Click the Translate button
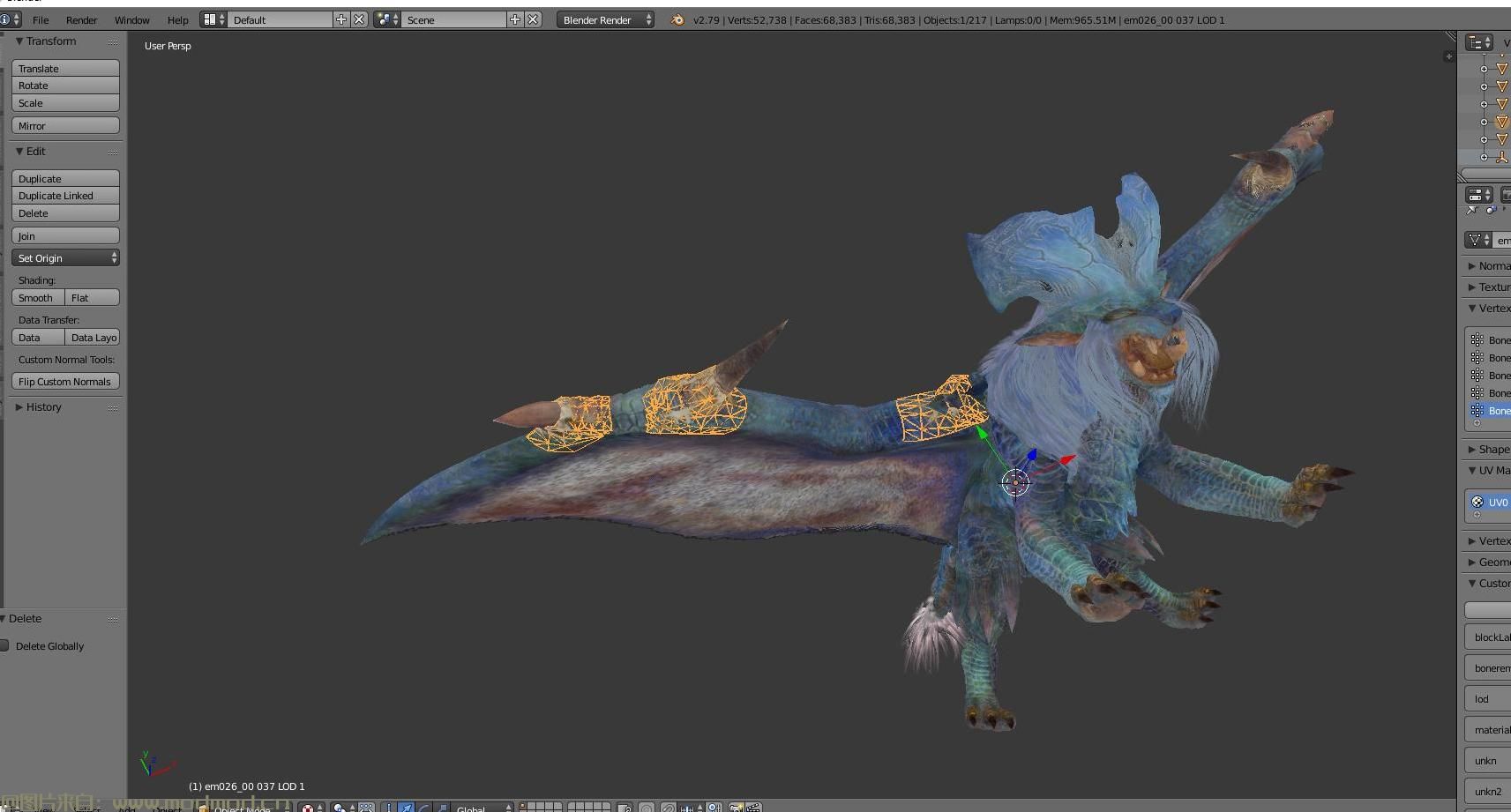This screenshot has width=1511, height=812. pos(65,68)
